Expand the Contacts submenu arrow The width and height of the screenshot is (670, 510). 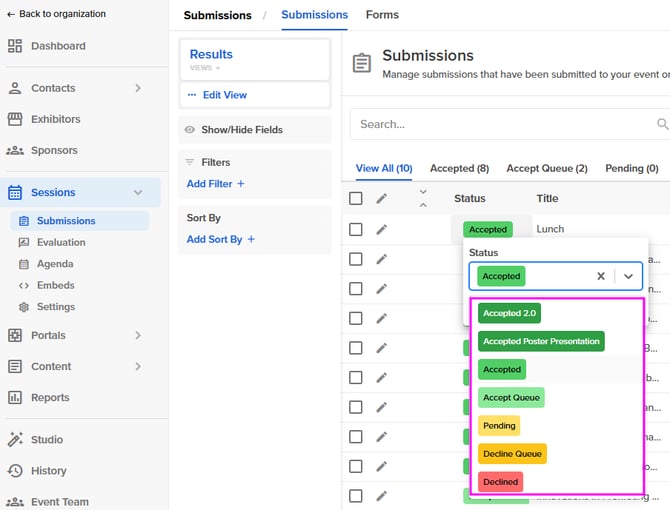pyautogui.click(x=138, y=88)
